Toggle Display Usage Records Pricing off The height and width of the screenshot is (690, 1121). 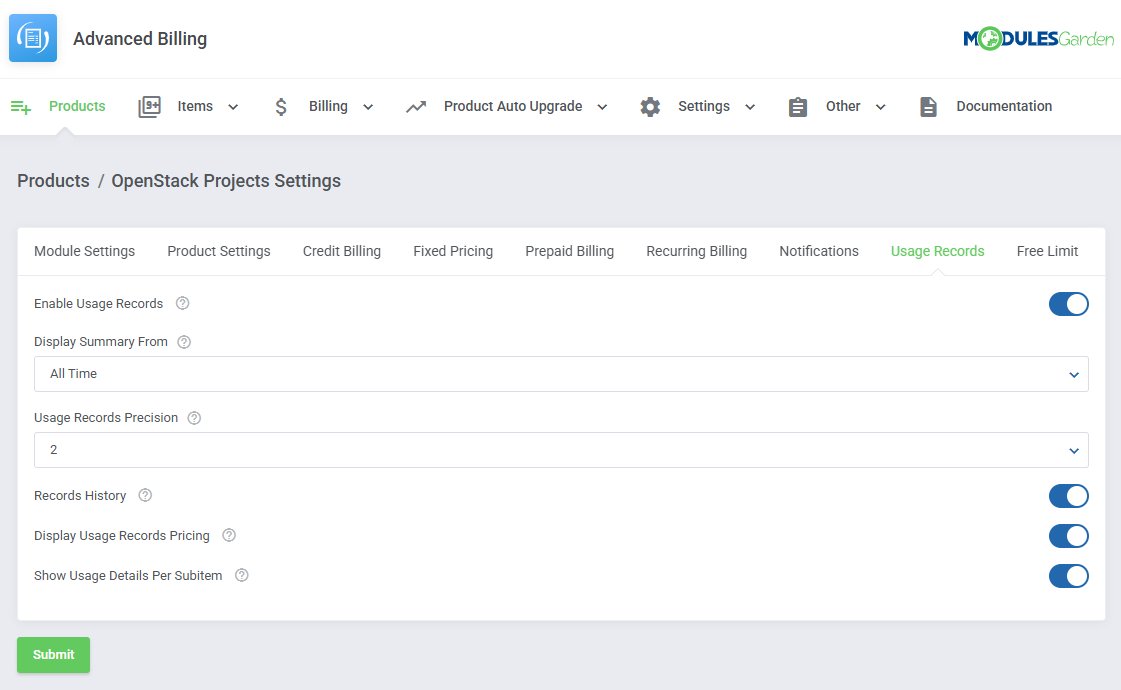pos(1068,536)
